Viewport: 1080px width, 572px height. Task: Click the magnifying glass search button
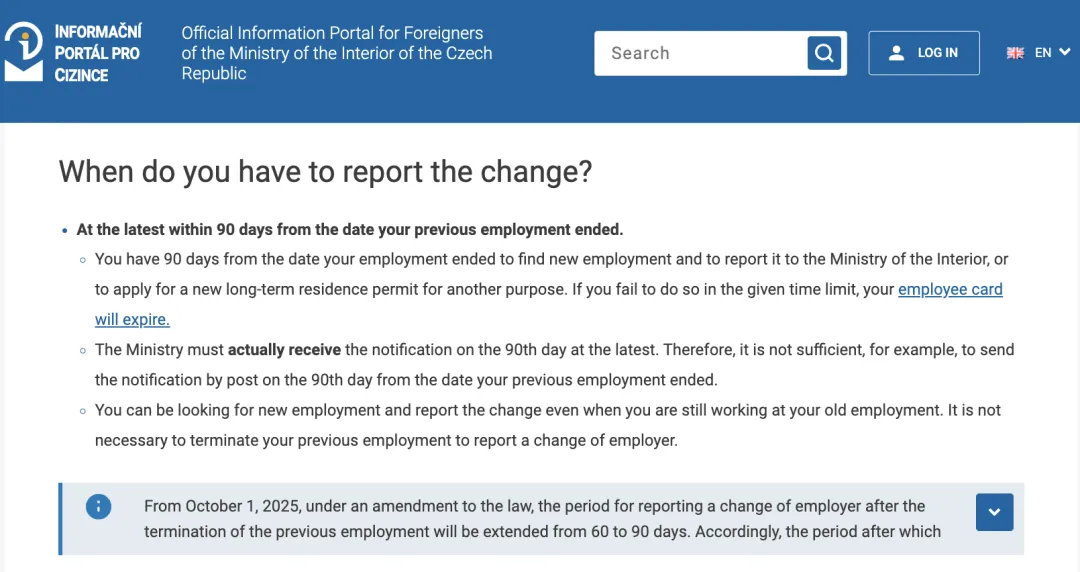(x=824, y=53)
